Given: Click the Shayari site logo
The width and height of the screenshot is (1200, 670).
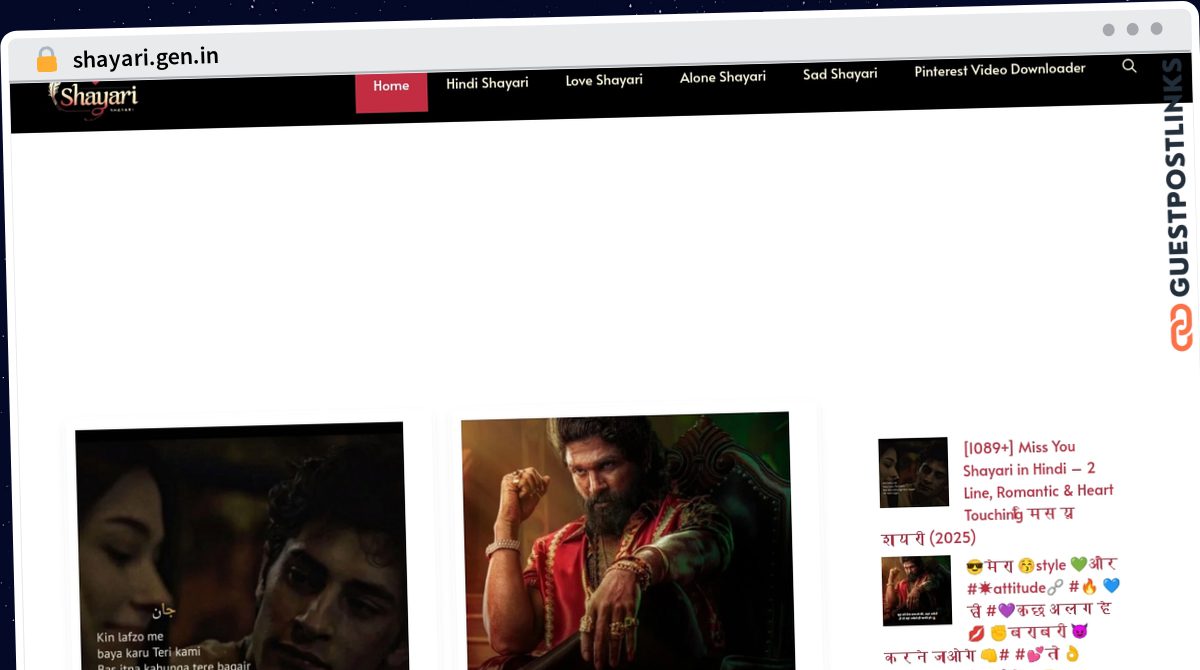Looking at the screenshot, I should coord(93,98).
